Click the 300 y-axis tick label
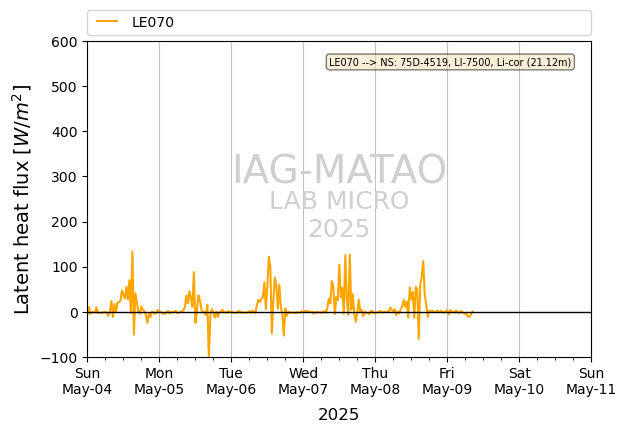This screenshot has height=433, width=626. [64, 177]
